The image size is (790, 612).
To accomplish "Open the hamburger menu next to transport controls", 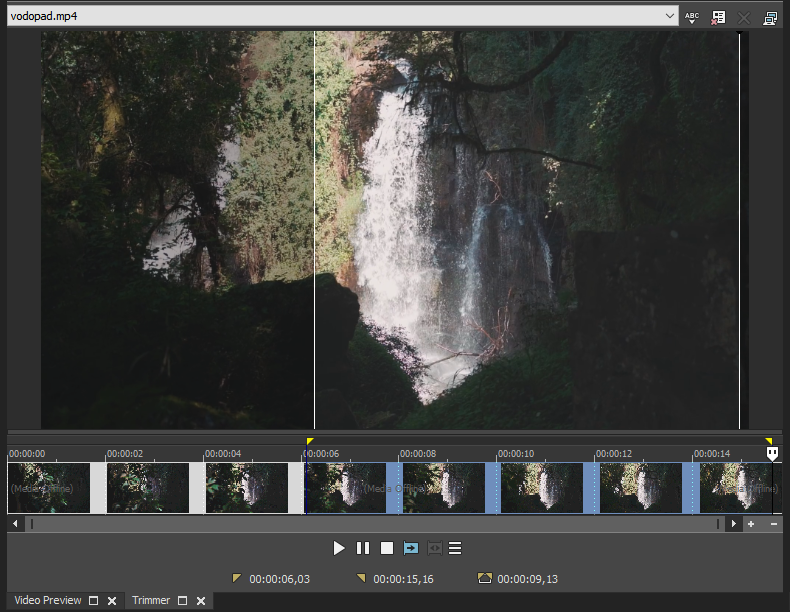I will pos(455,548).
